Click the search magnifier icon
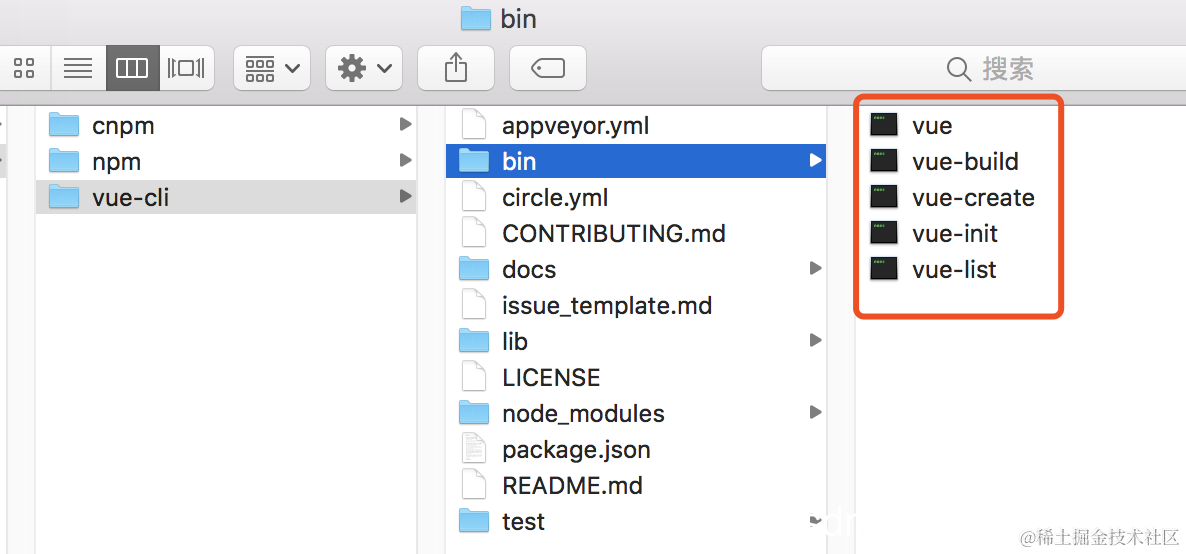The height and width of the screenshot is (554, 1186). coord(958,70)
